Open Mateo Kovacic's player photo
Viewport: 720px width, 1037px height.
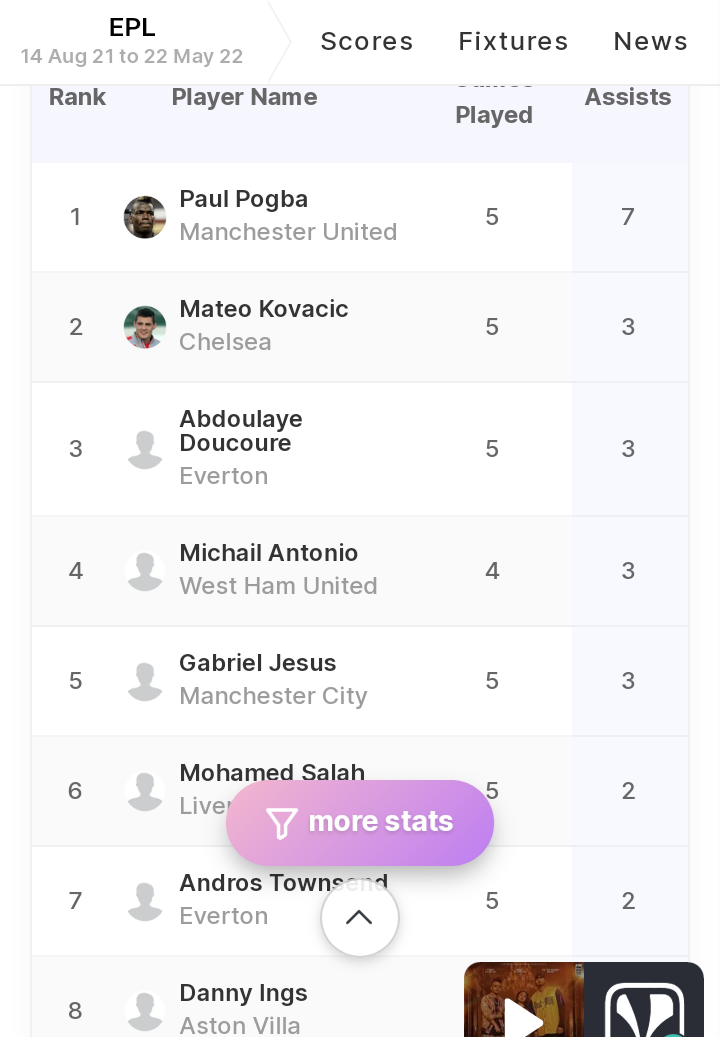pos(144,327)
